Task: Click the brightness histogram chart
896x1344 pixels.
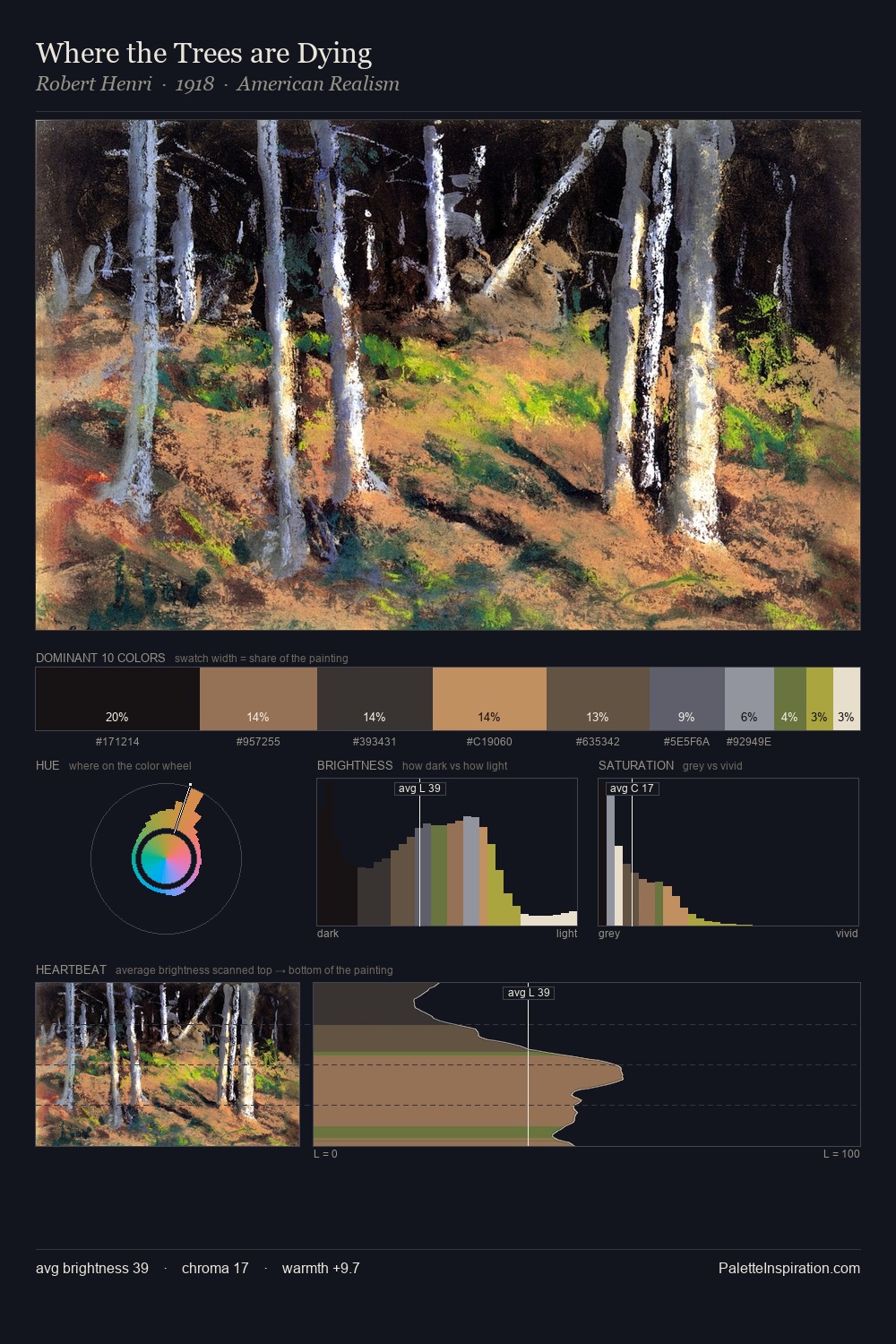Action: pos(447,852)
